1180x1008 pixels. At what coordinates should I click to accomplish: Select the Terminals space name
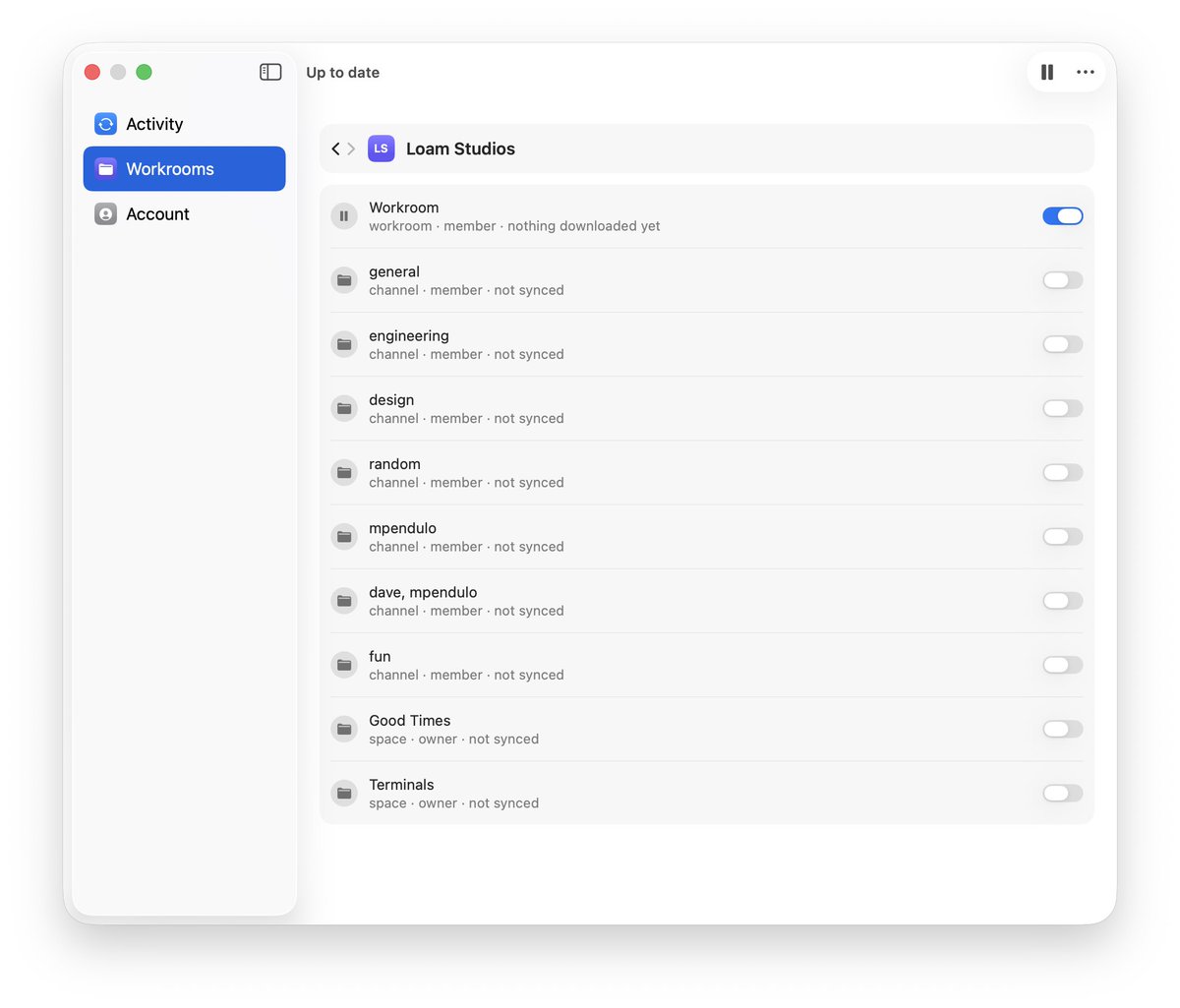pos(401,785)
